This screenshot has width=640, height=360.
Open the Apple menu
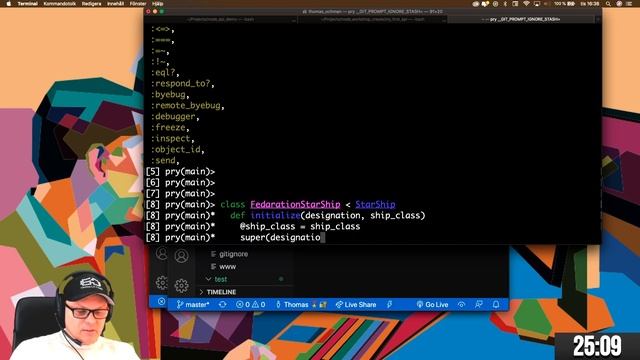coord(9,4)
